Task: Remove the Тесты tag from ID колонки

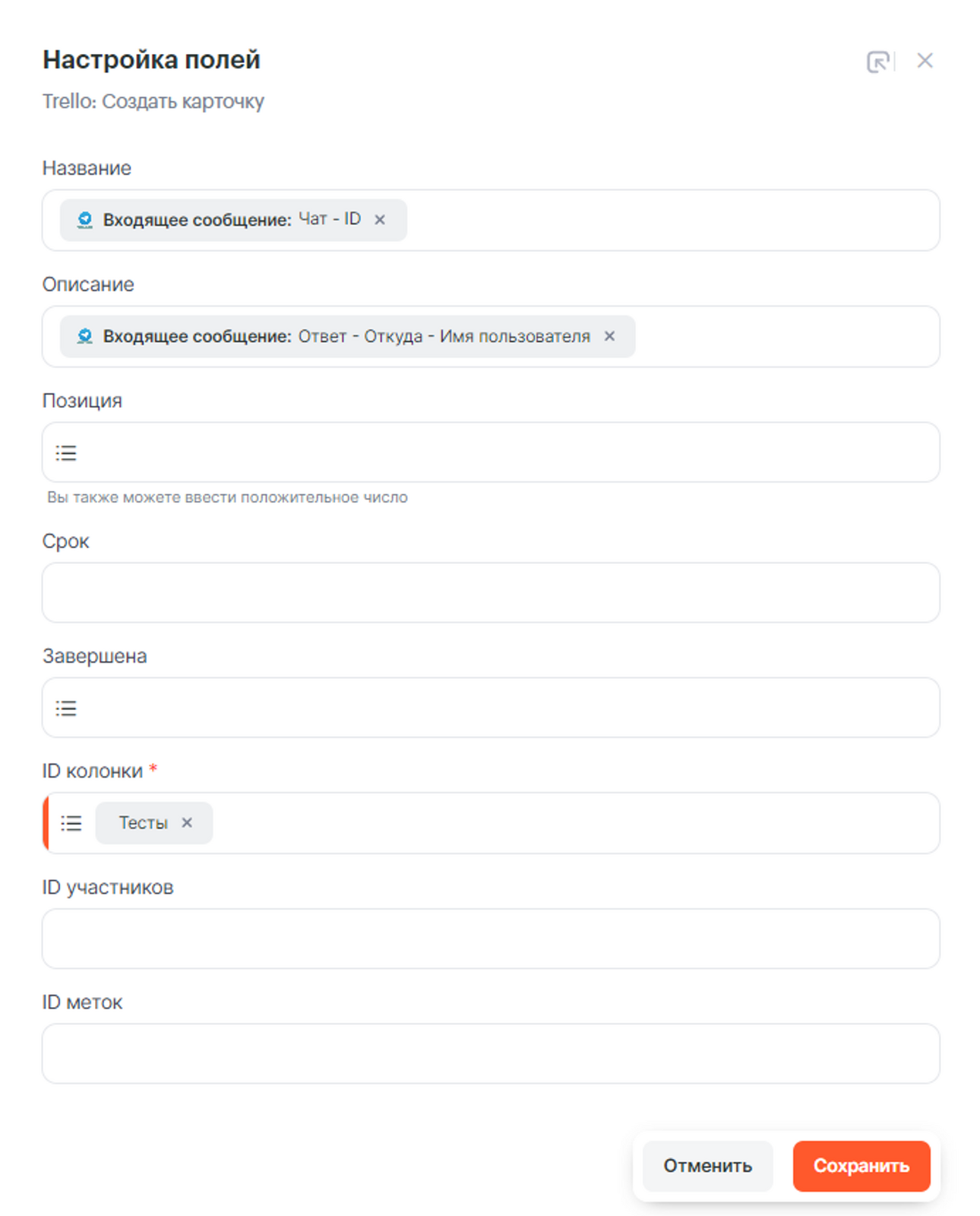Action: 187,822
